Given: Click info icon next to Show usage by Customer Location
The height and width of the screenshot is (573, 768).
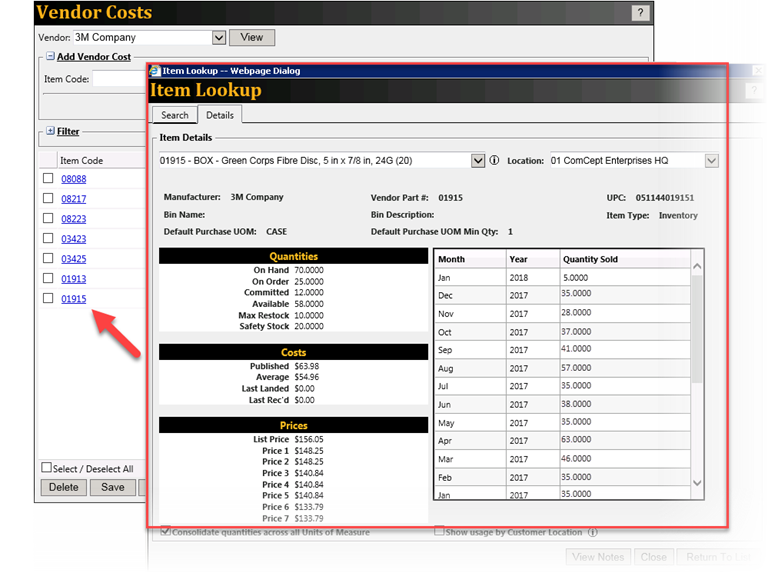Looking at the screenshot, I should click(593, 532).
